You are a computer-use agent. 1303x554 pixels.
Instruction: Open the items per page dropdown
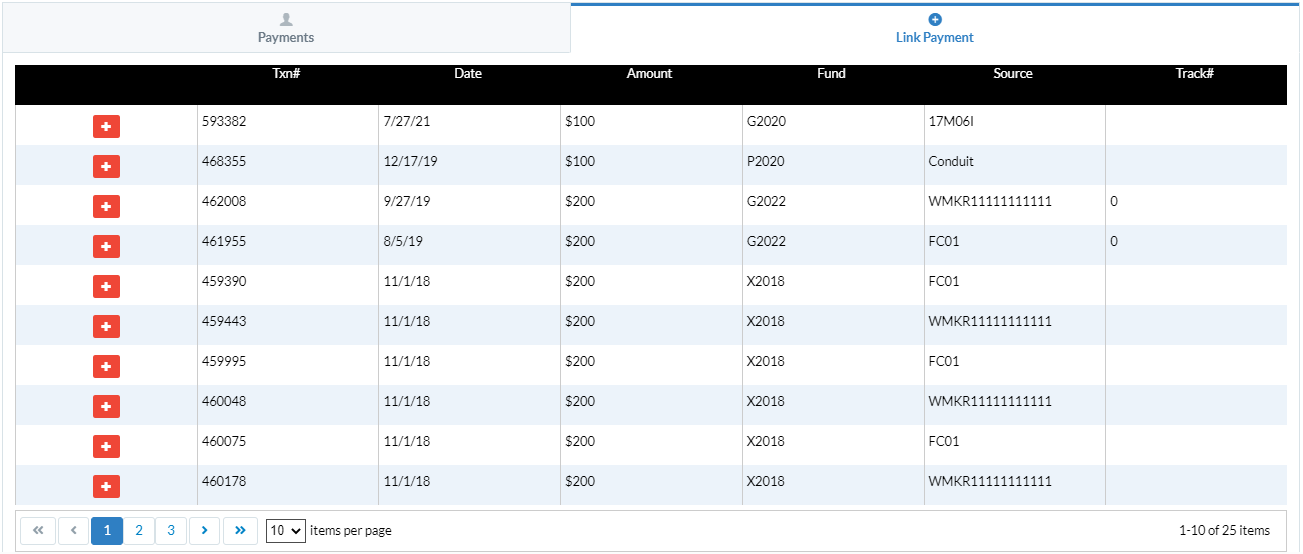286,531
